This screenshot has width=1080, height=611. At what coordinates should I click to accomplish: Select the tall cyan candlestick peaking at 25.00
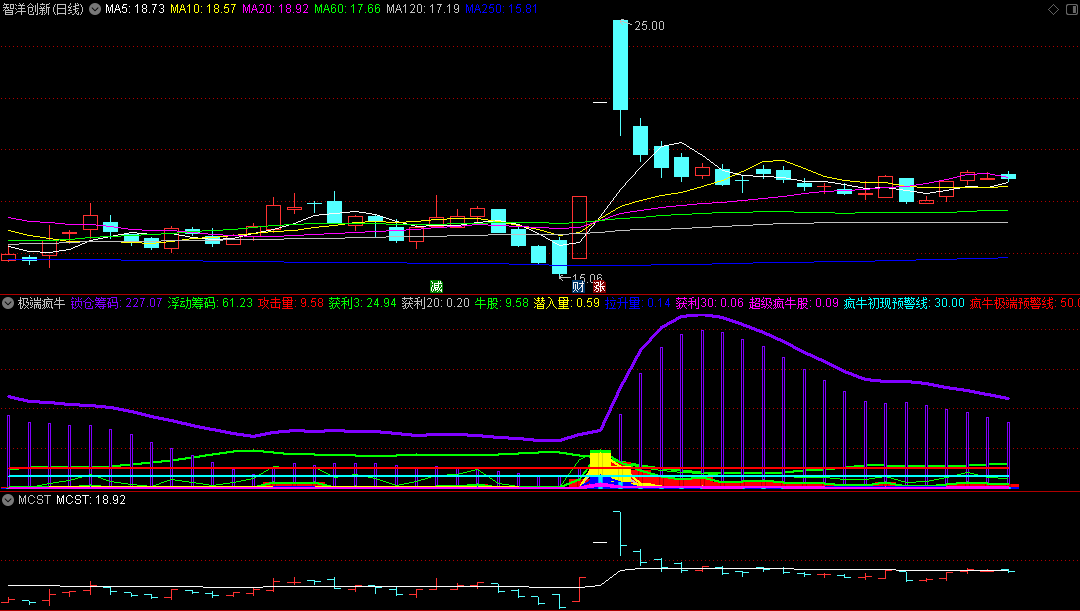(x=621, y=65)
